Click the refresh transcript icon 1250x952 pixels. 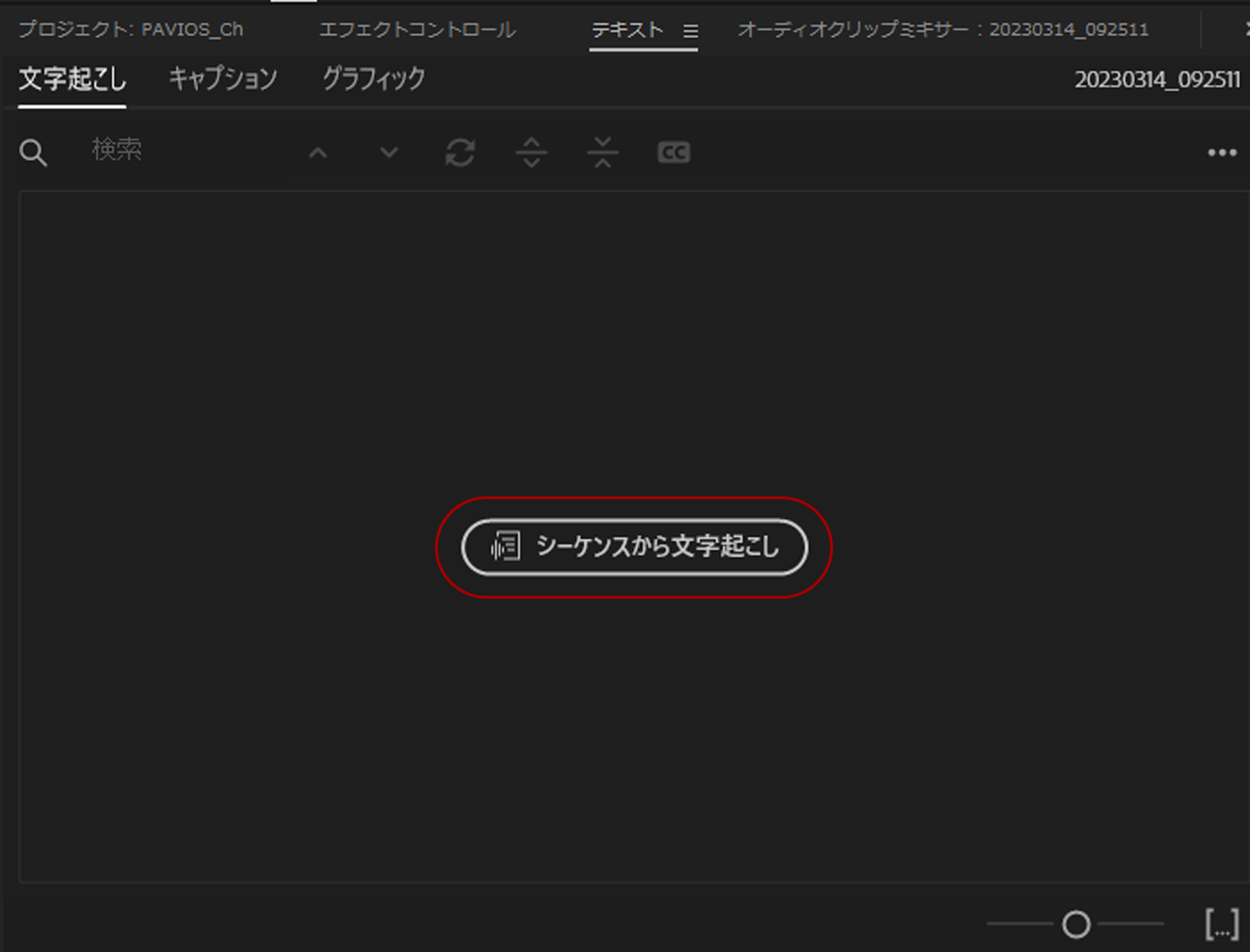point(460,152)
